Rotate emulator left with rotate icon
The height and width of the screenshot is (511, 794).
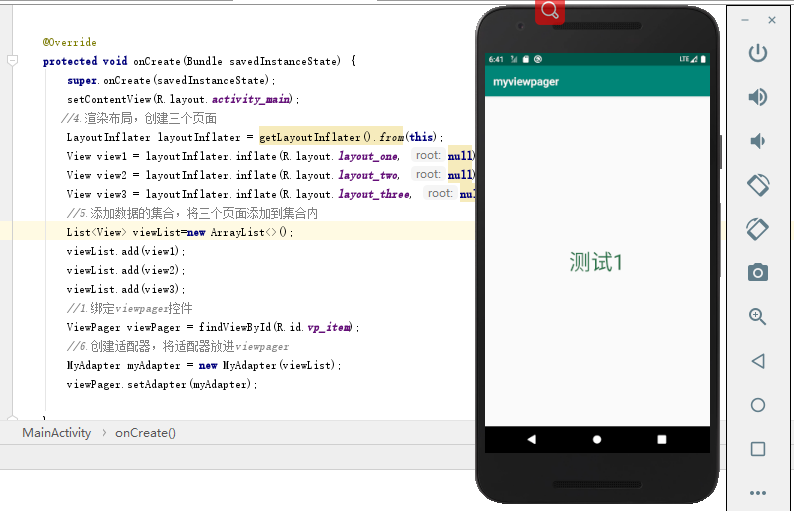758,185
